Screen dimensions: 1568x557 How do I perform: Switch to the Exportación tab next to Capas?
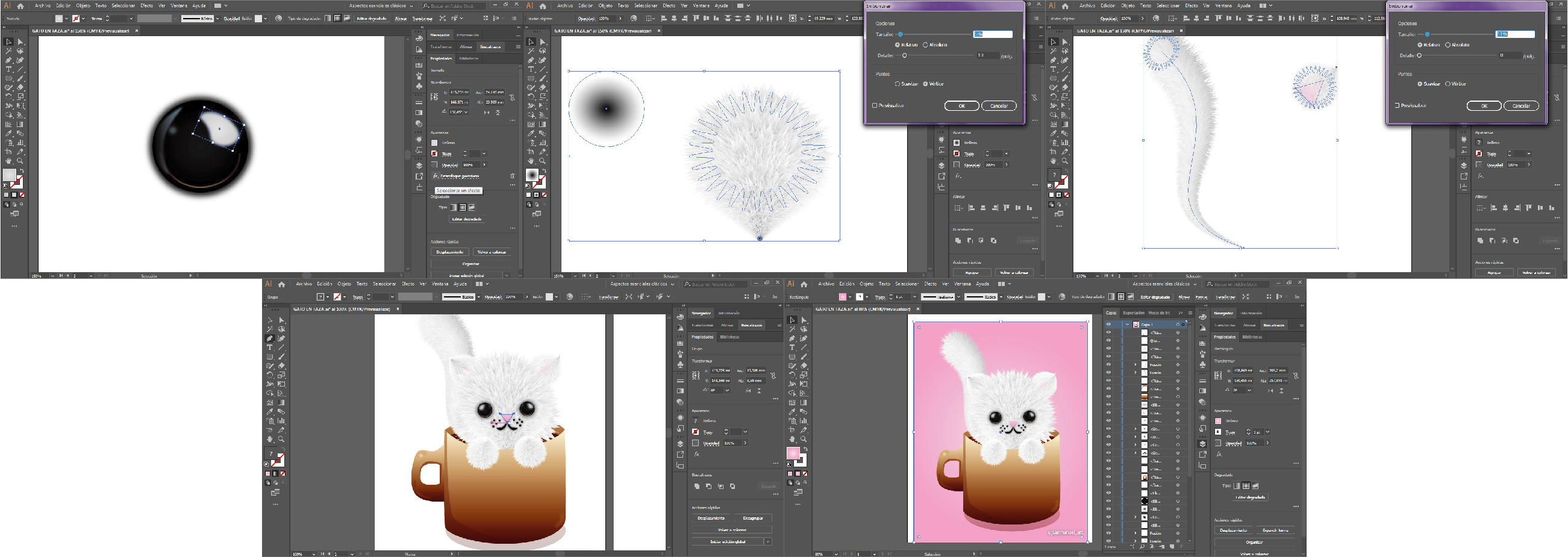1134,313
